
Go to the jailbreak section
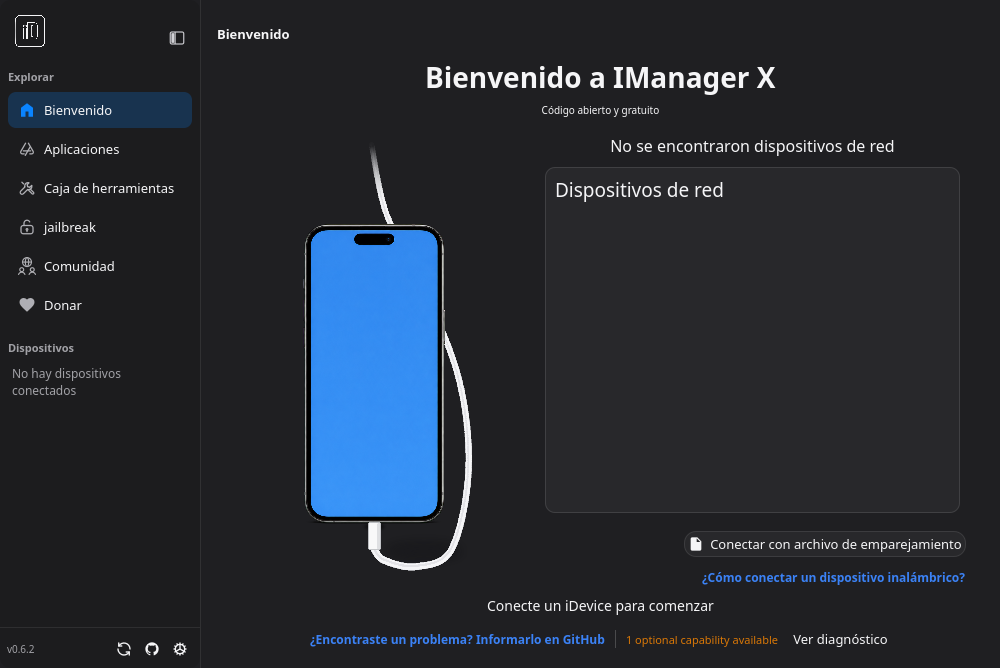pos(99,227)
